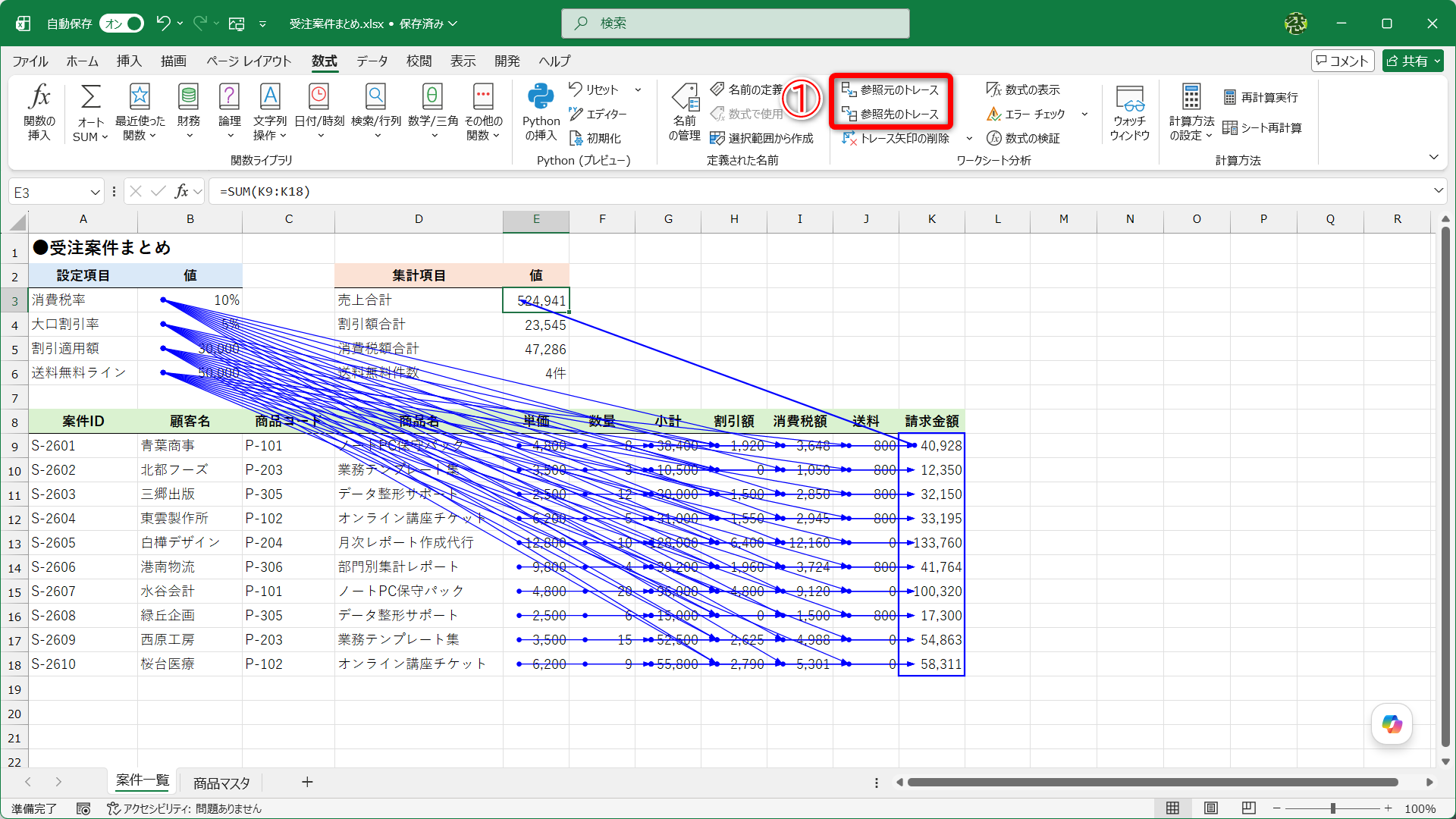Open the AutoSum (オートSUM) icon
The width and height of the screenshot is (1456, 819).
pyautogui.click(x=90, y=112)
